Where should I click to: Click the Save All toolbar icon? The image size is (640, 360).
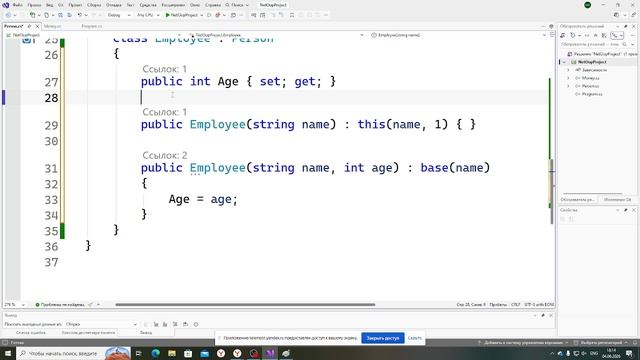tap(69, 15)
